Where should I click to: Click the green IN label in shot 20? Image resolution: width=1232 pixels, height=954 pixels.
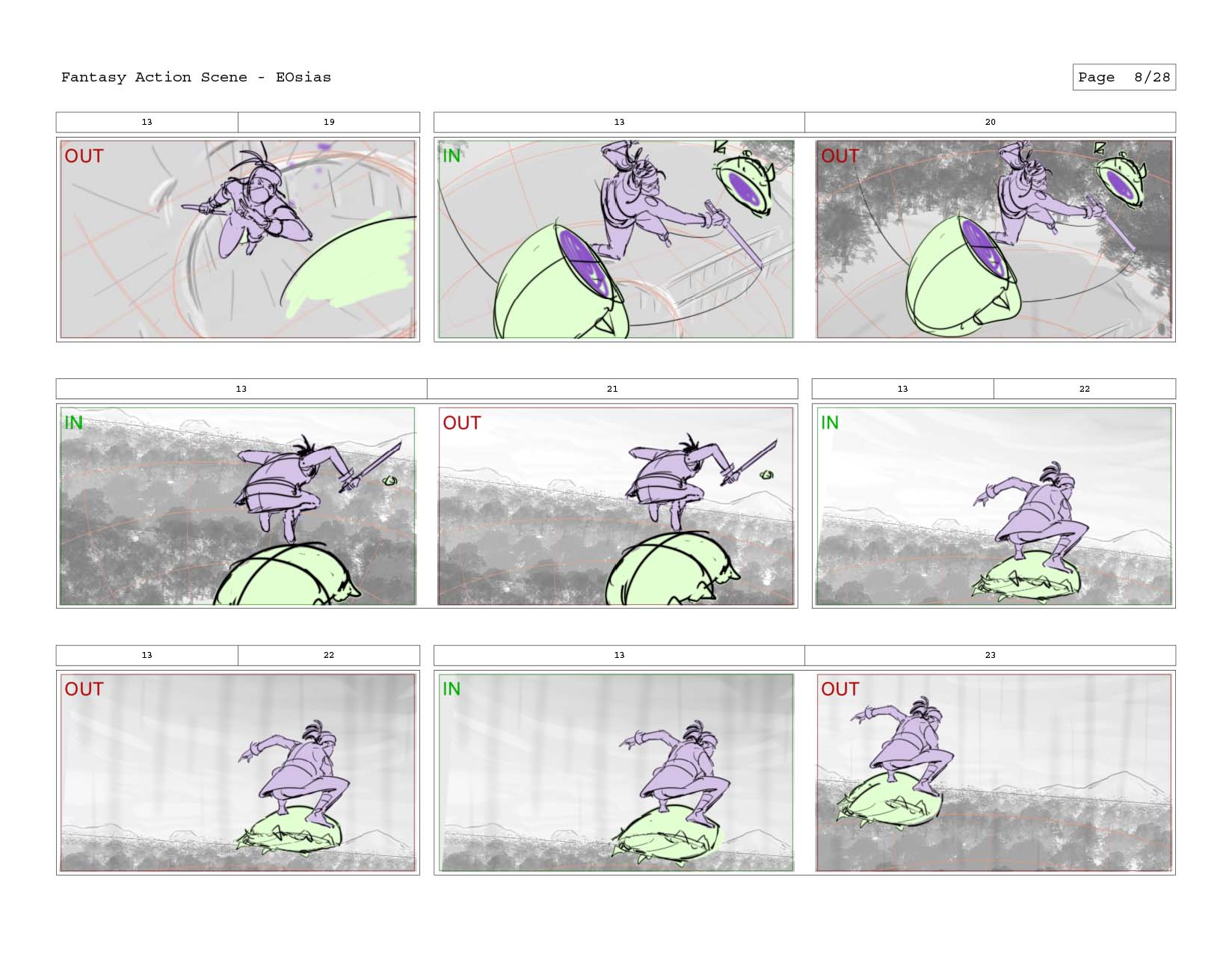click(452, 156)
